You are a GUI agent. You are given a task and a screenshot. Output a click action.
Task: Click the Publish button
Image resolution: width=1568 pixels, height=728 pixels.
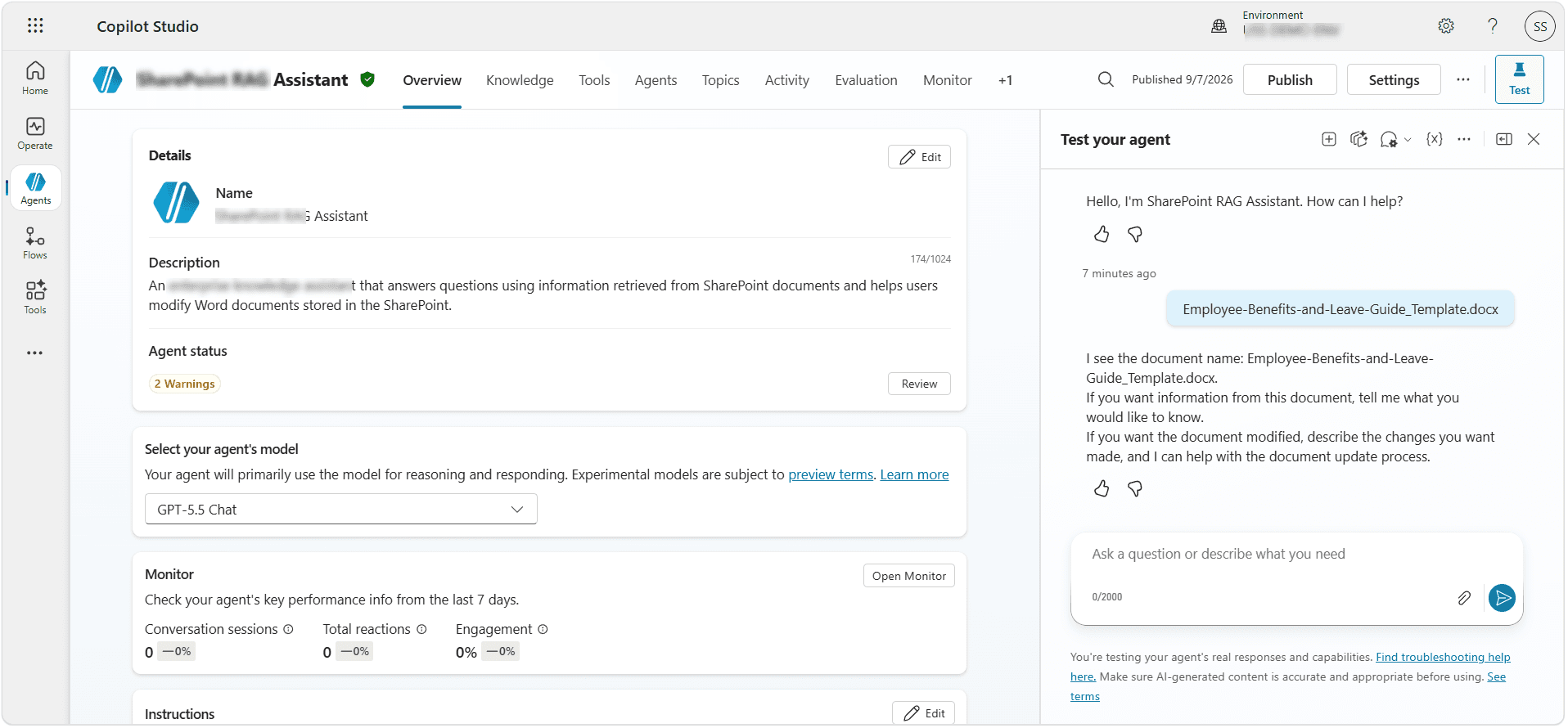coord(1290,79)
